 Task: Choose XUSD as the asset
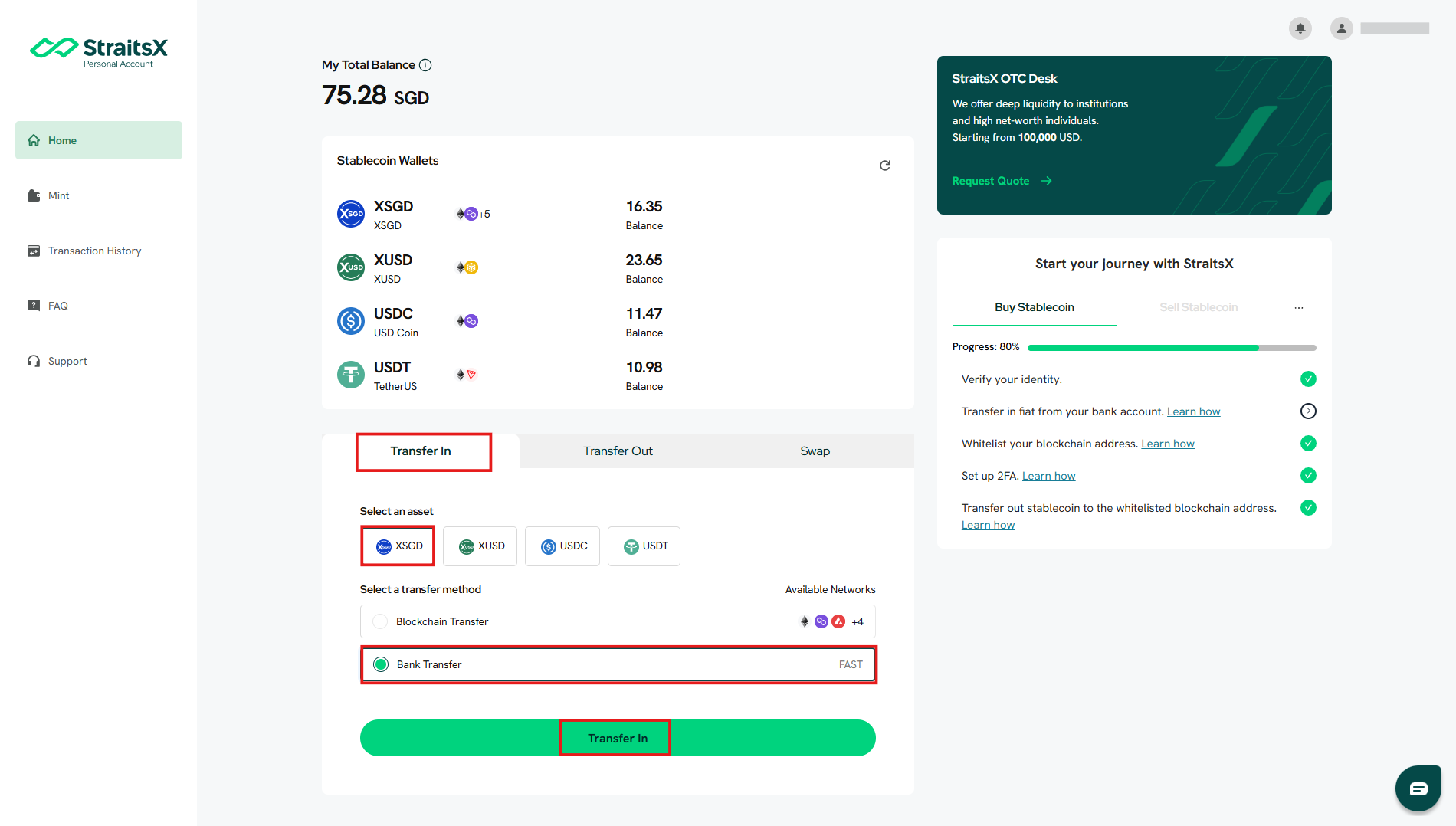pyautogui.click(x=480, y=546)
